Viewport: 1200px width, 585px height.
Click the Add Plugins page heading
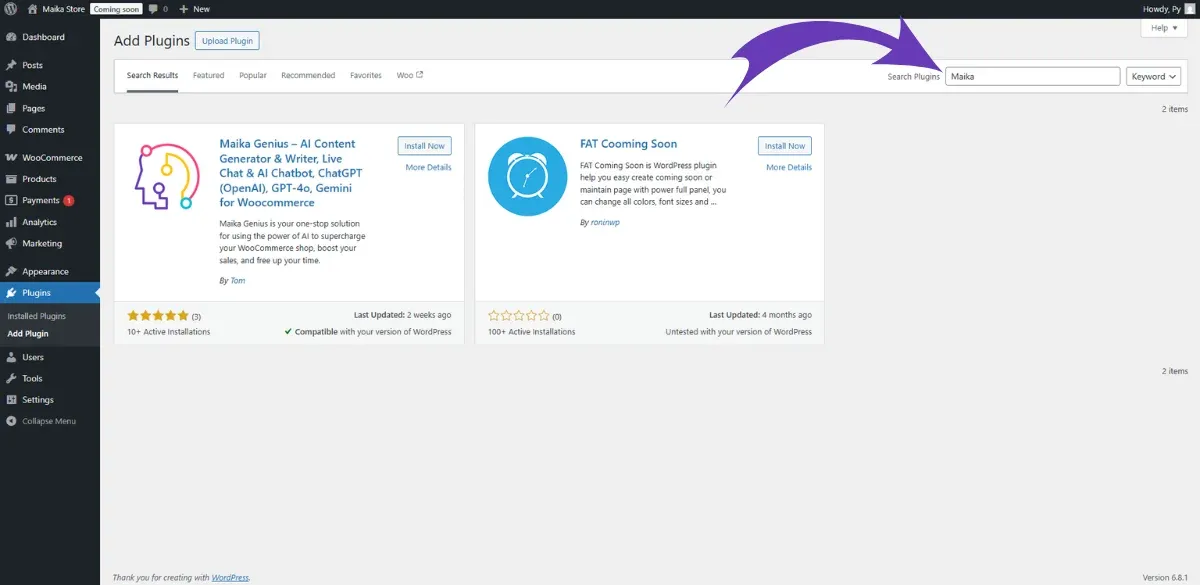coord(151,41)
